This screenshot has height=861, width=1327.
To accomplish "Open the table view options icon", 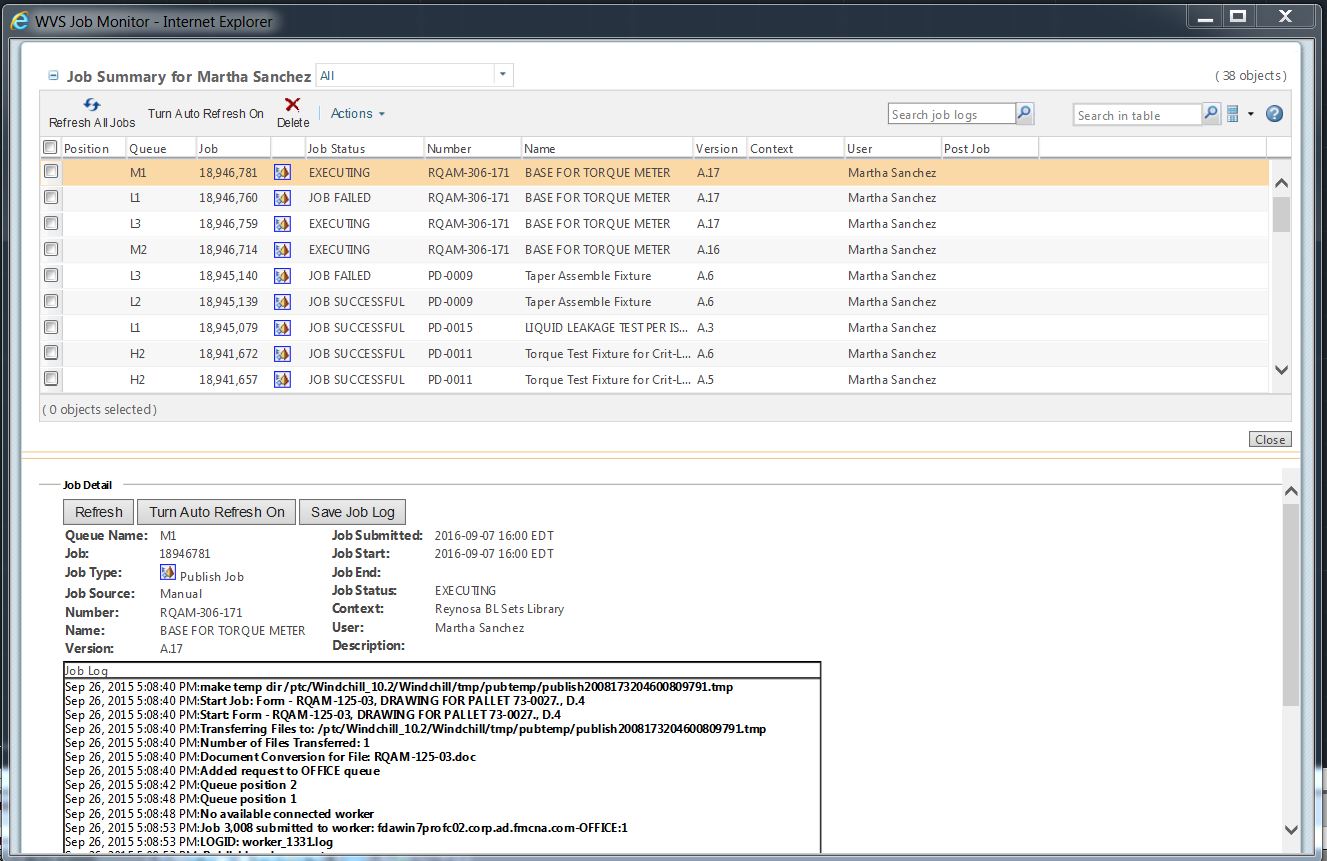I will pos(1233,114).
